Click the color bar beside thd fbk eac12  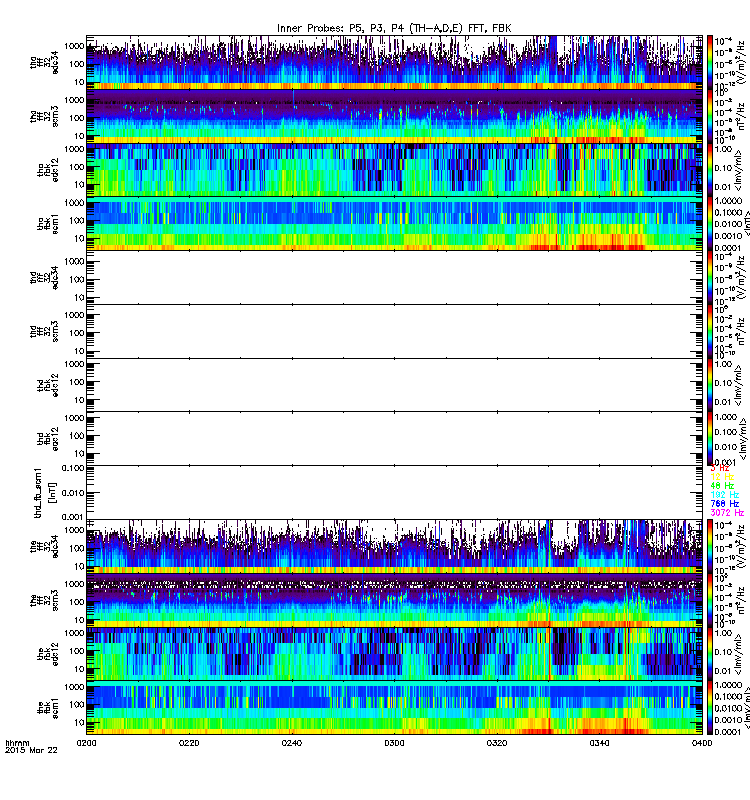[710, 439]
